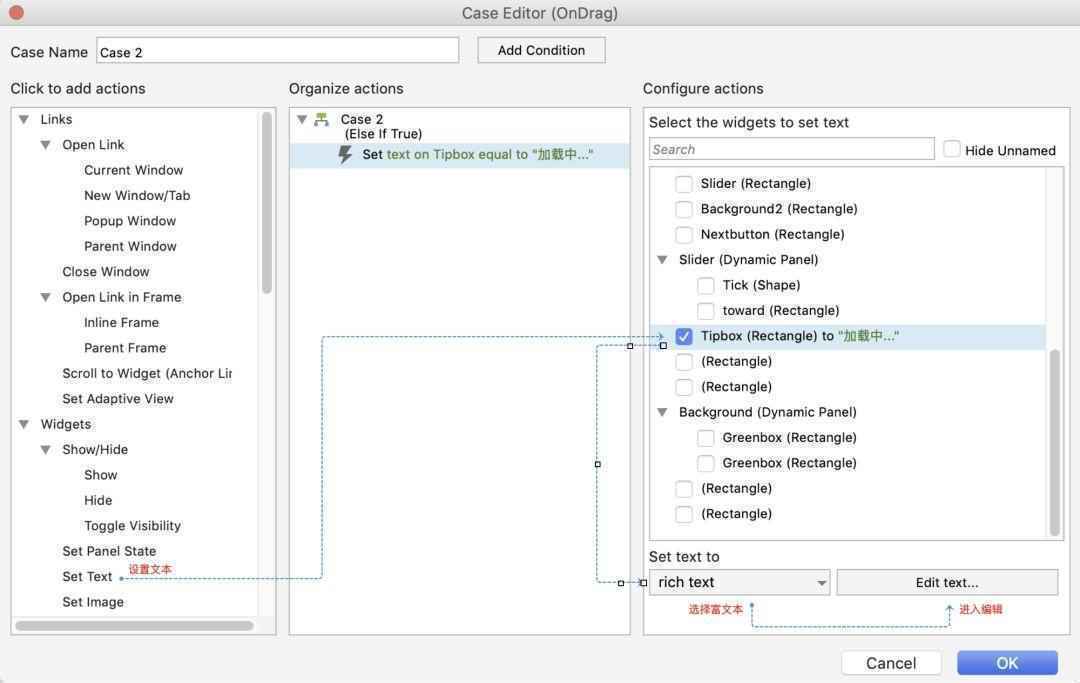Image resolution: width=1080 pixels, height=683 pixels.
Task: Check the Background2 (Rectangle) checkbox
Action: [684, 209]
